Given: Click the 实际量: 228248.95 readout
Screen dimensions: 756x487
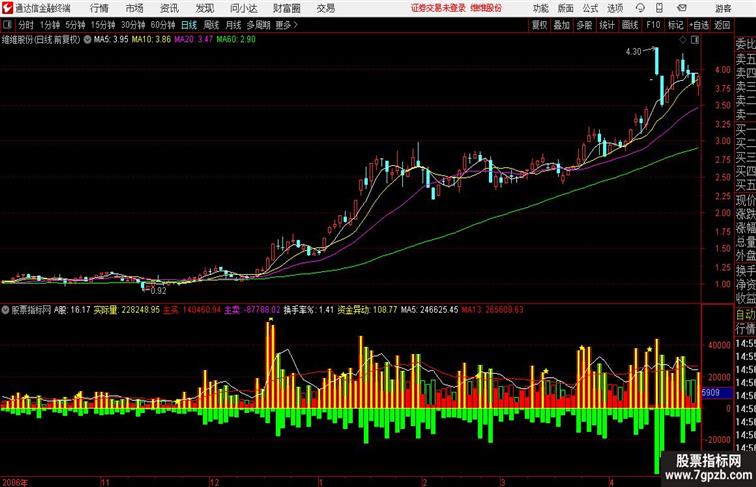Looking at the screenshot, I should point(126,310).
